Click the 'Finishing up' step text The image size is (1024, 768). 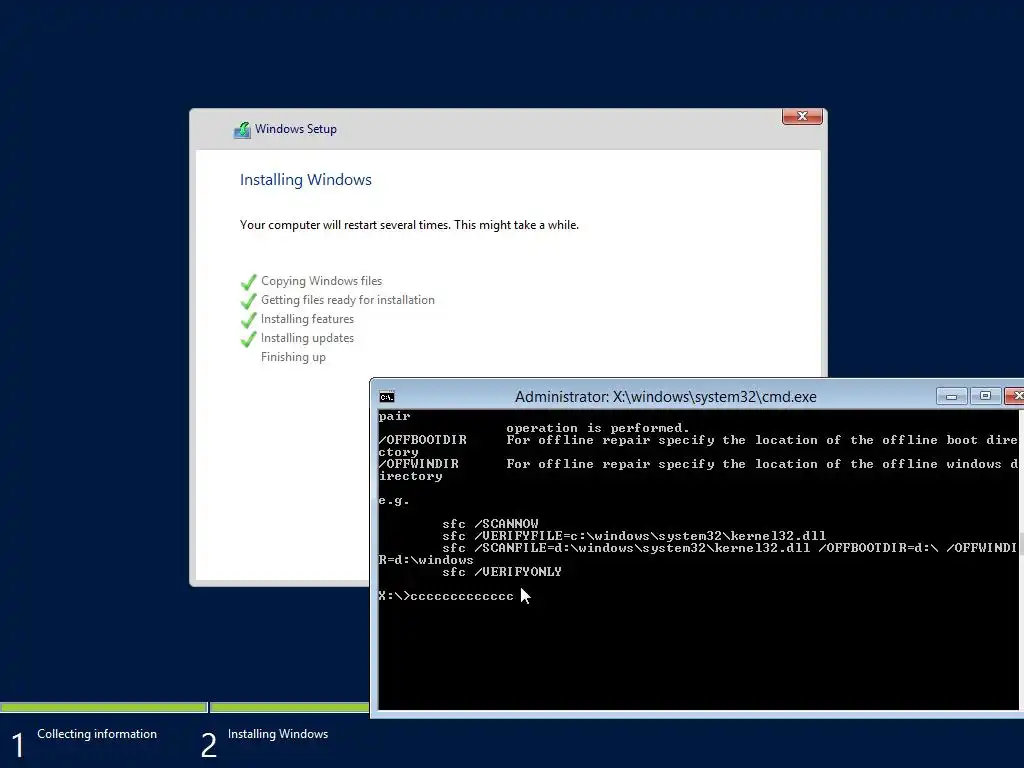coord(293,357)
